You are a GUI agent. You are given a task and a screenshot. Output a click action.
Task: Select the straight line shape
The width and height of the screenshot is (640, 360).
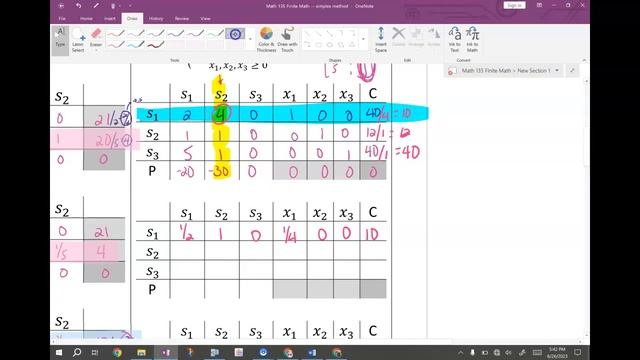point(307,34)
